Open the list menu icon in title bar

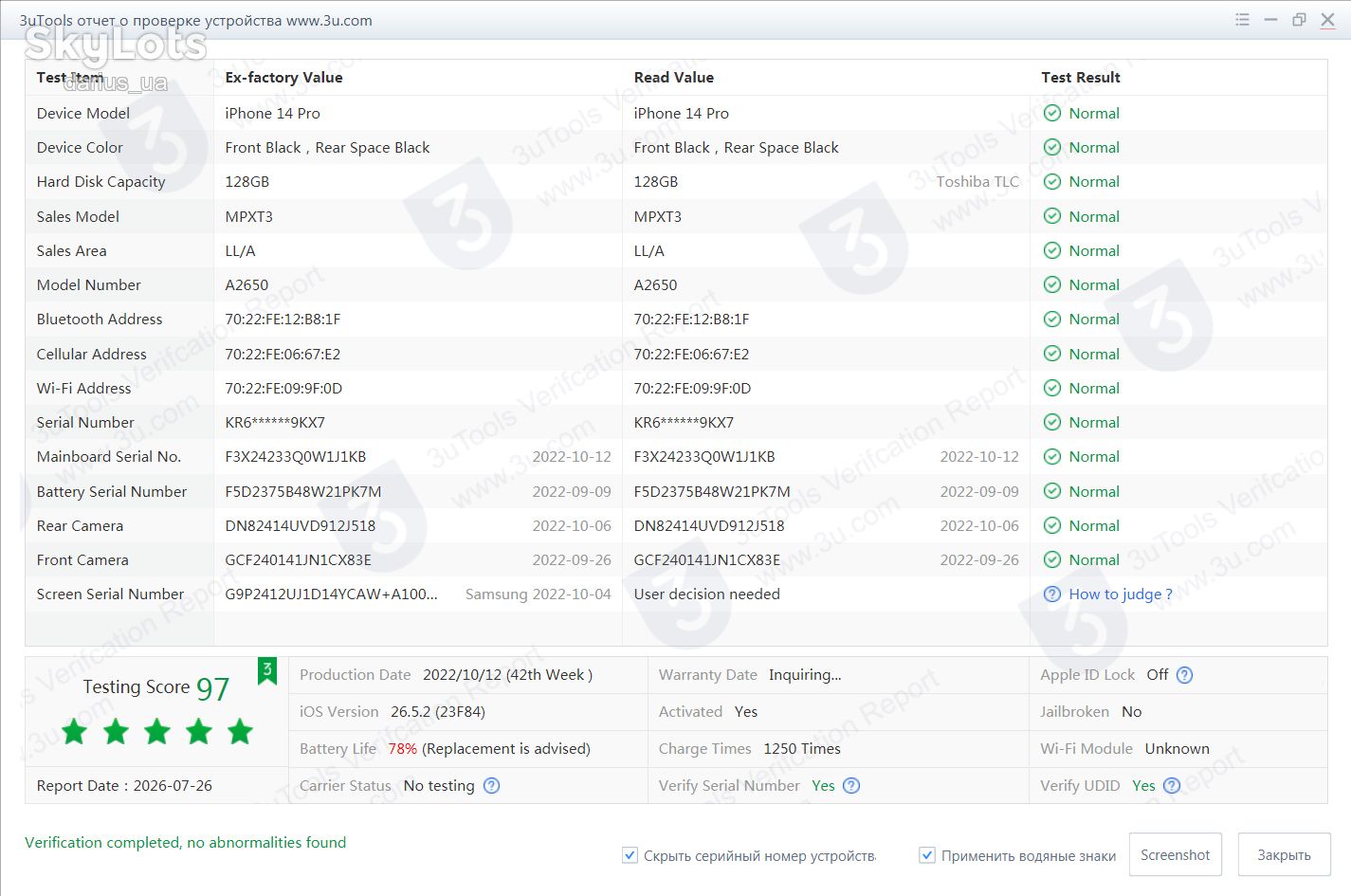pos(1242,20)
